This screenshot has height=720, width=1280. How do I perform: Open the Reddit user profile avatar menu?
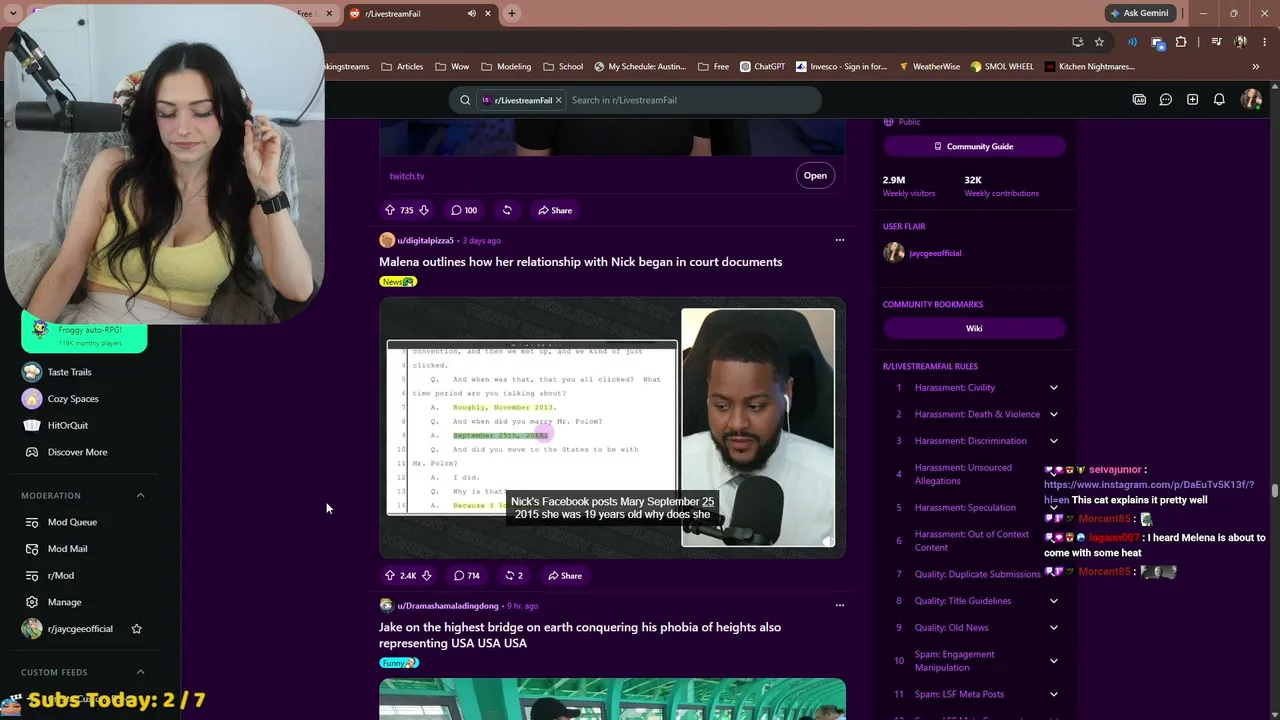[x=1251, y=100]
